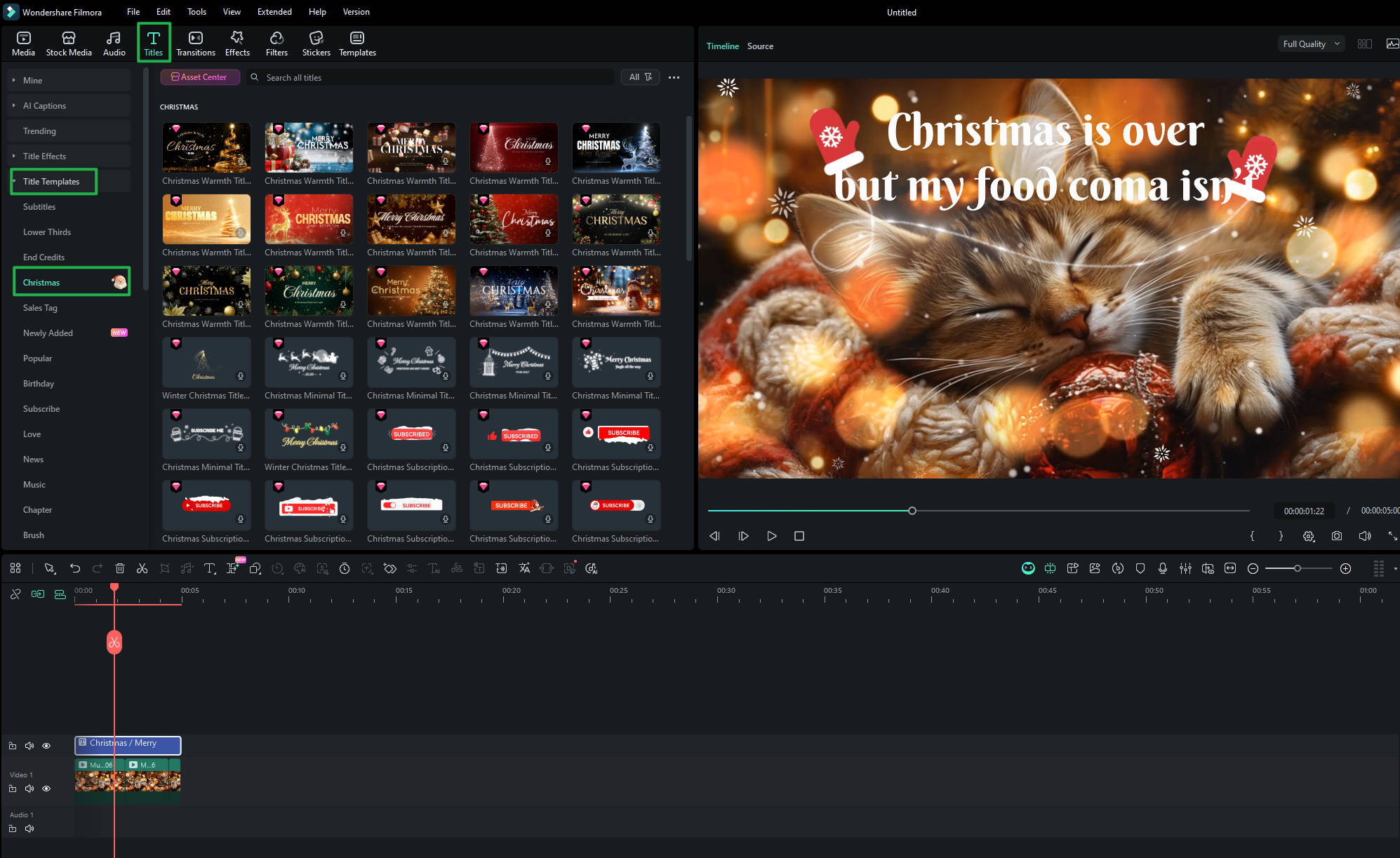Mute the Audio 1 track
Image resolution: width=1400 pixels, height=858 pixels.
[x=29, y=829]
